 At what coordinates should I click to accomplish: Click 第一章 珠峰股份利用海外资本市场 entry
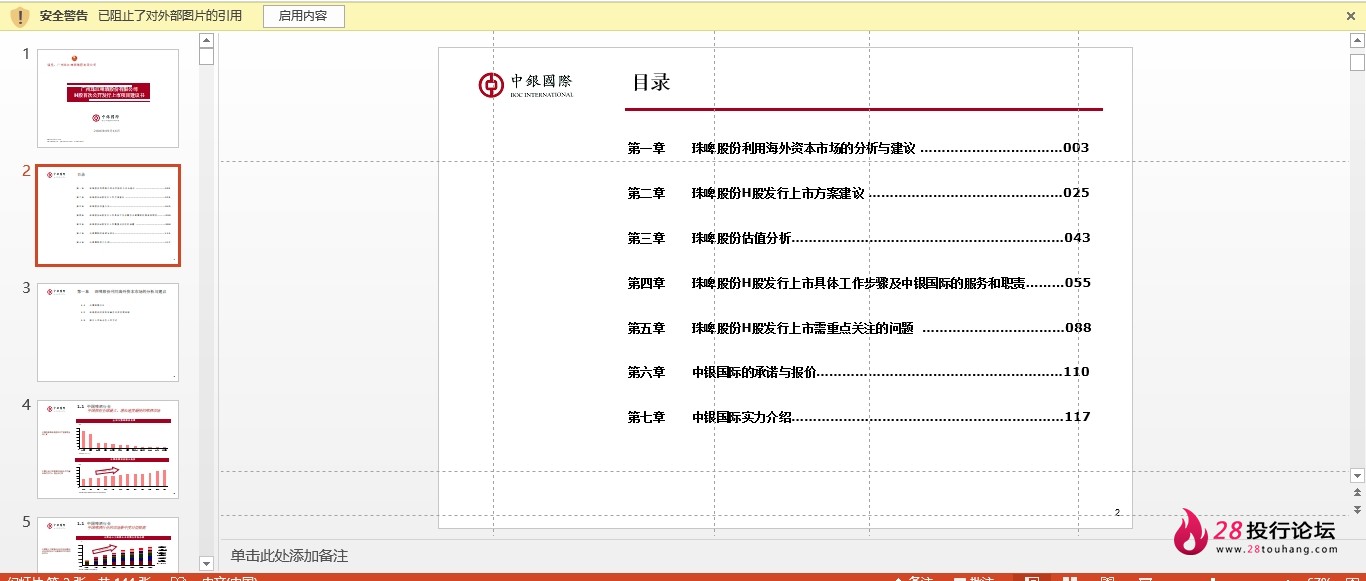point(858,148)
